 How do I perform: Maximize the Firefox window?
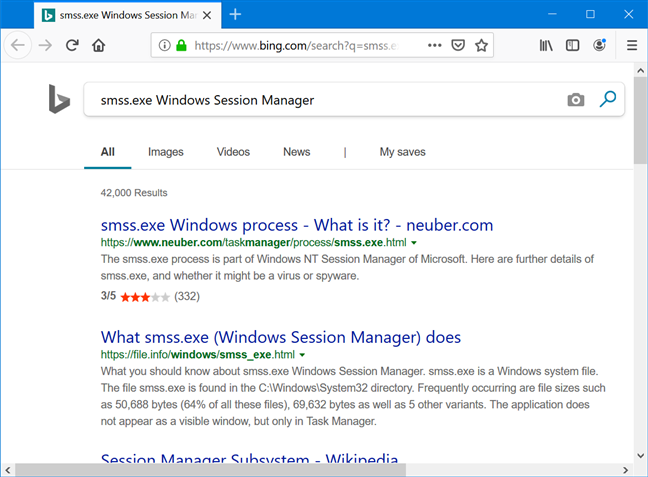pyautogui.click(x=590, y=14)
